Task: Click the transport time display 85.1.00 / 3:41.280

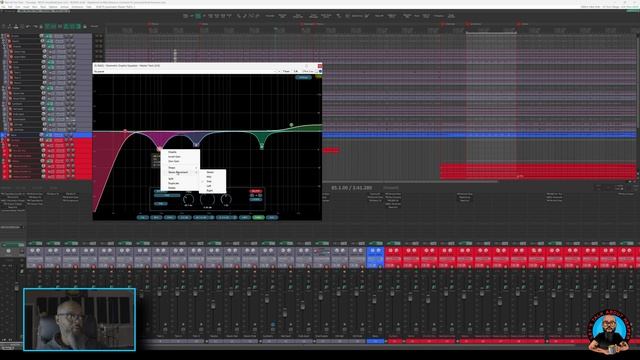Action: coord(351,188)
